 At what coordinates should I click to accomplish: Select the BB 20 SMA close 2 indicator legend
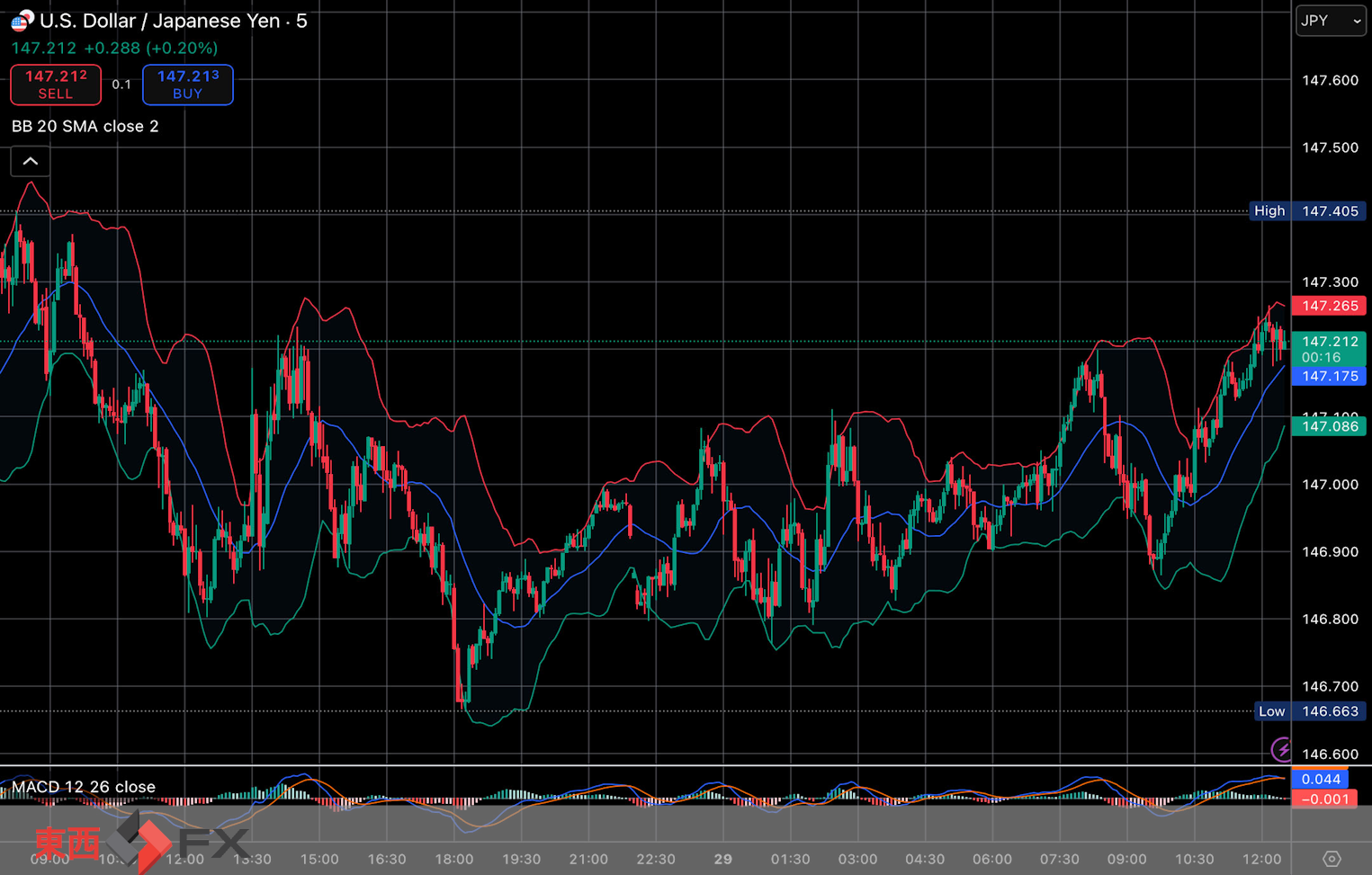click(85, 126)
